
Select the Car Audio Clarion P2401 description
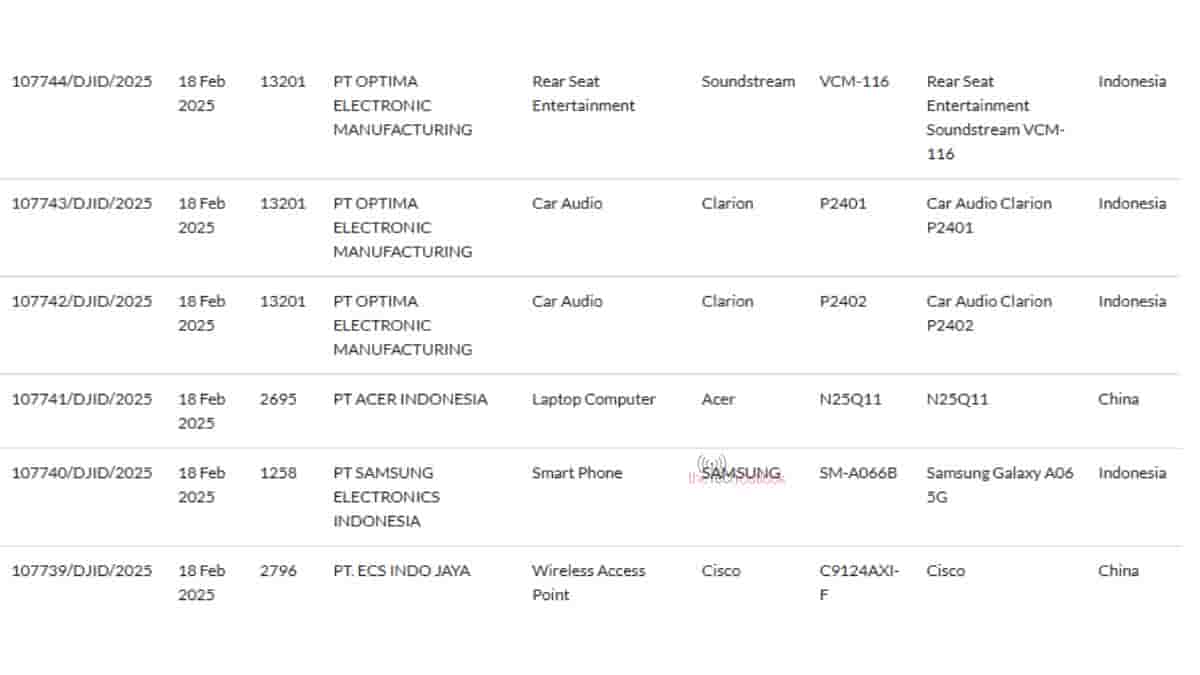[988, 215]
